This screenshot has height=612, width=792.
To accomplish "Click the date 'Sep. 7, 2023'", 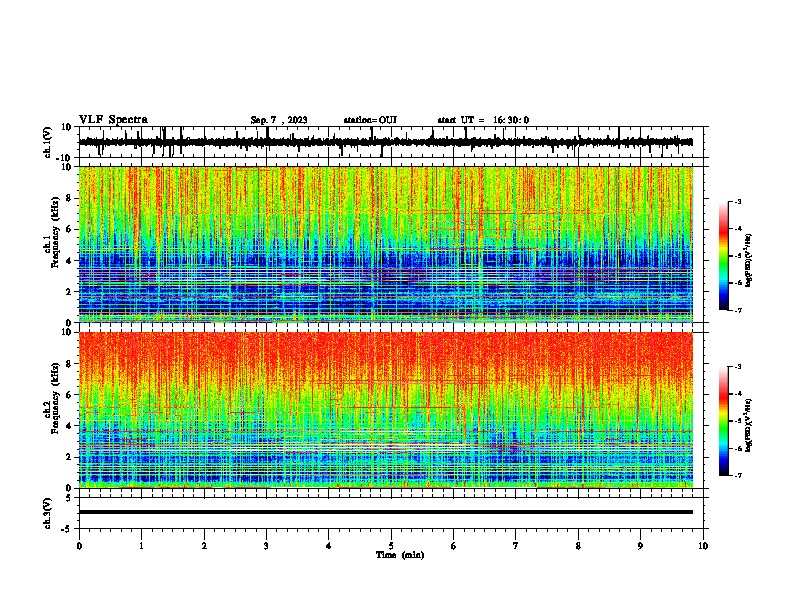I will [x=279, y=120].
